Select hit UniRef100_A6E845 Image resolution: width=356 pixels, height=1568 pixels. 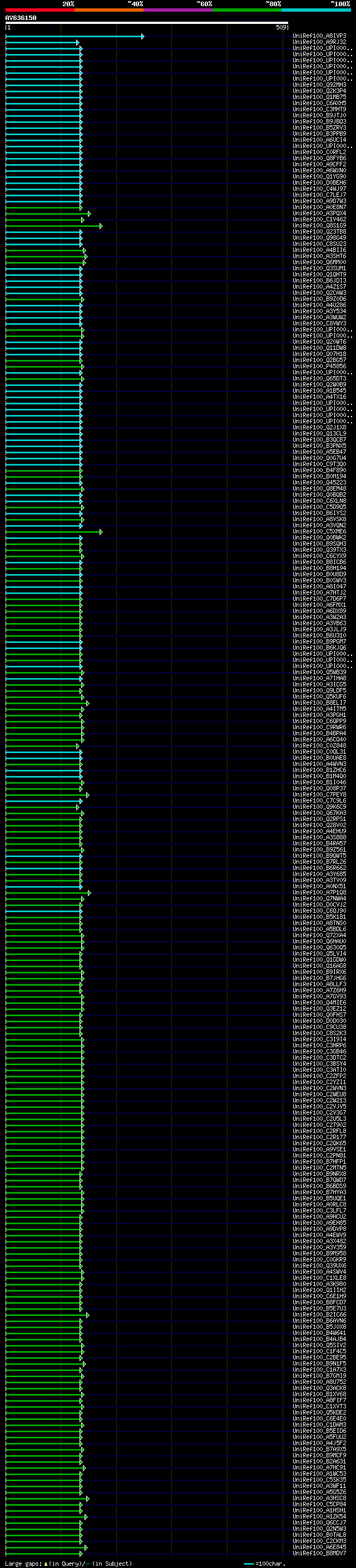click(x=319, y=1547)
